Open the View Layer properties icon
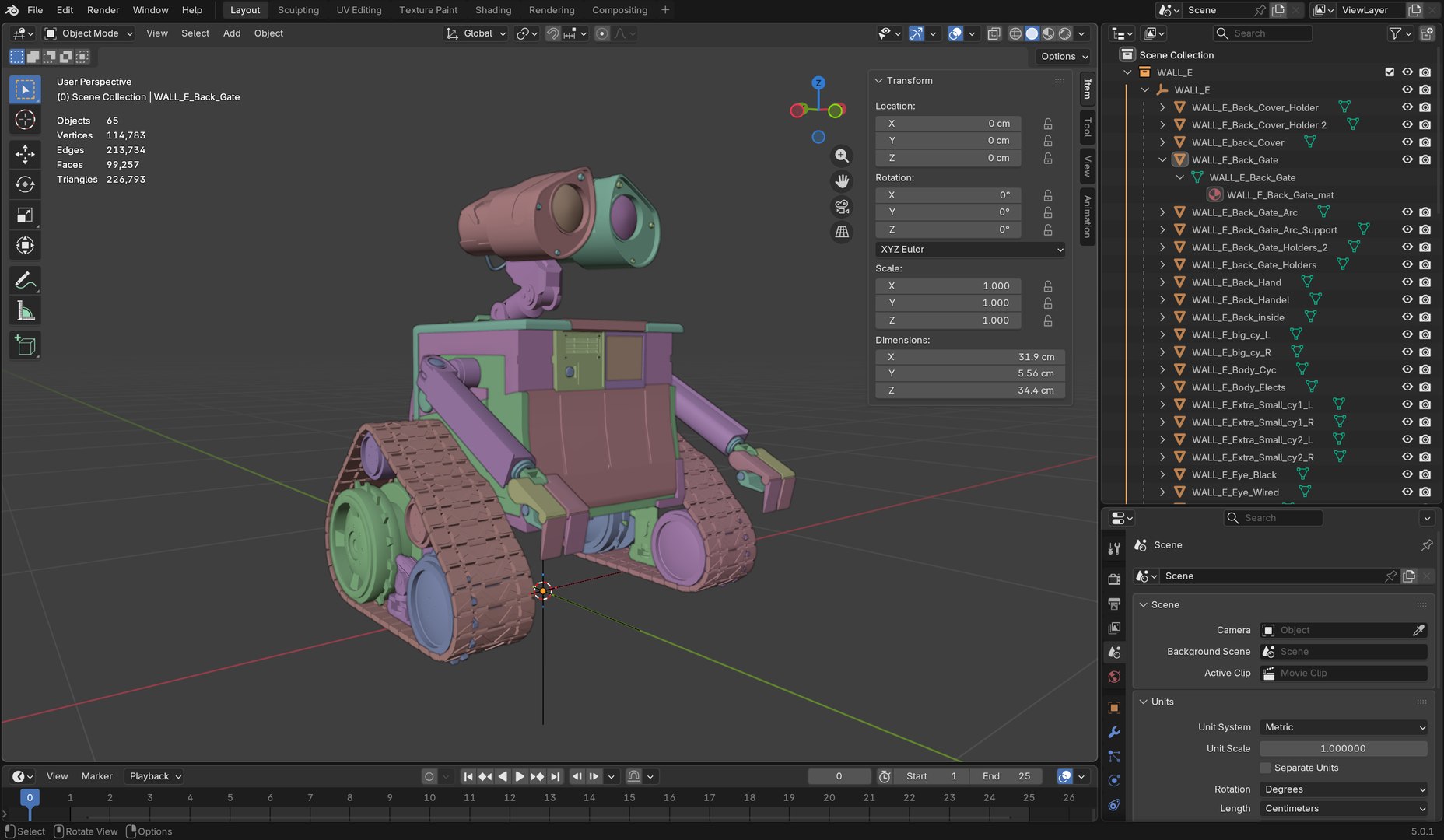Screen dimensions: 1444x840 pos(1114,628)
